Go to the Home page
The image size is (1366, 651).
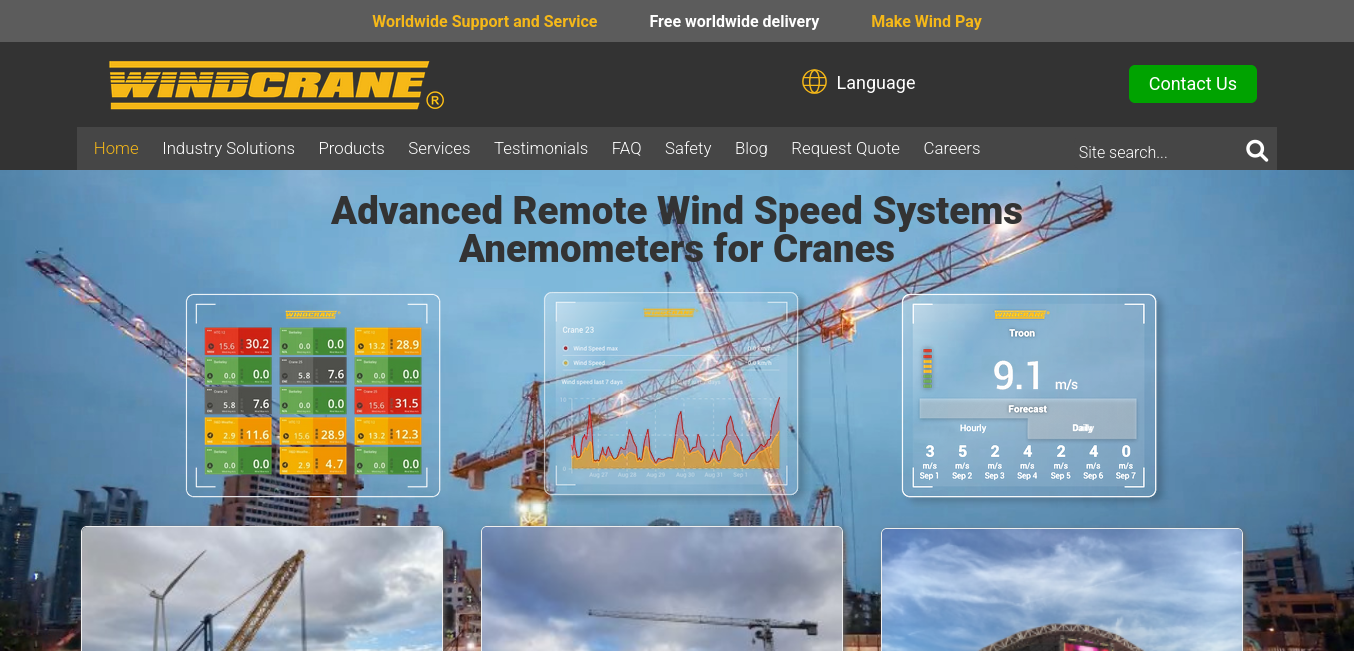[116, 148]
